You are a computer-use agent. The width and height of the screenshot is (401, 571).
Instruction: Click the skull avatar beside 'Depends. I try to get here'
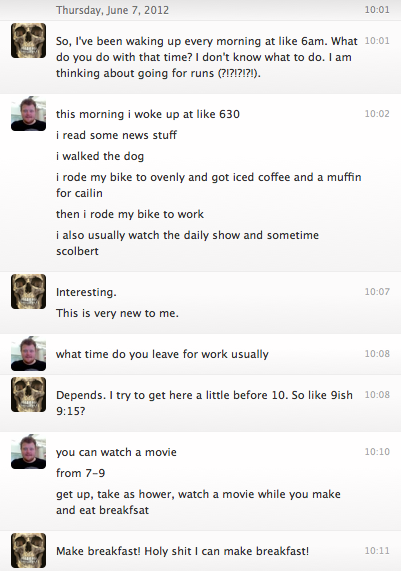(28, 395)
